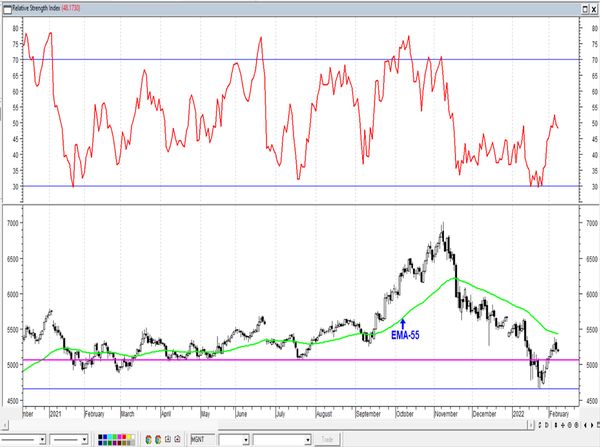This screenshot has width=600, height=447.
Task: Click the MGNT symbol field
Action: tap(202, 439)
